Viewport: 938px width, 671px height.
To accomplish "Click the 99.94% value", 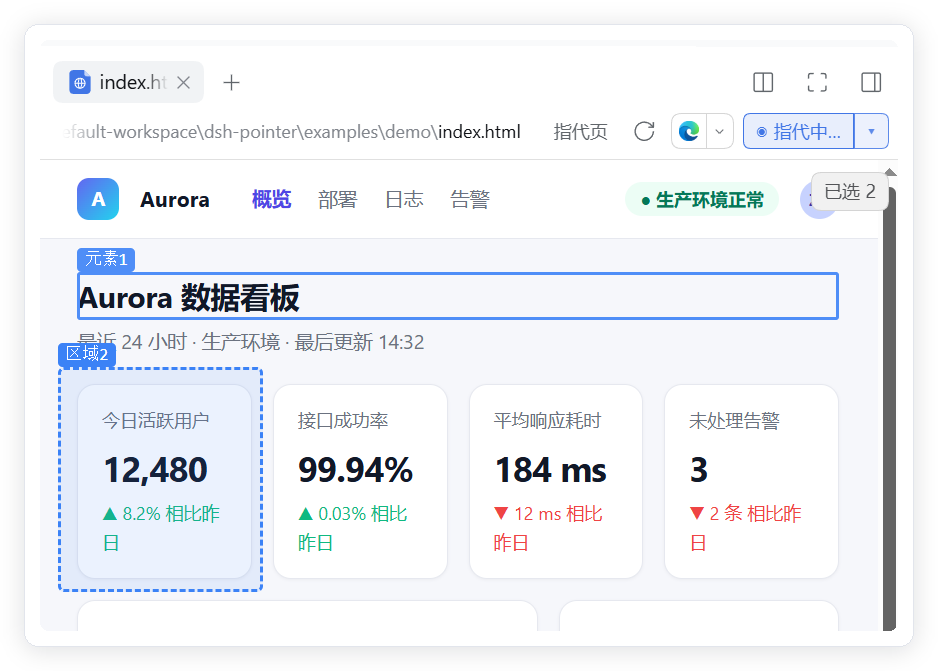I will pos(355,470).
